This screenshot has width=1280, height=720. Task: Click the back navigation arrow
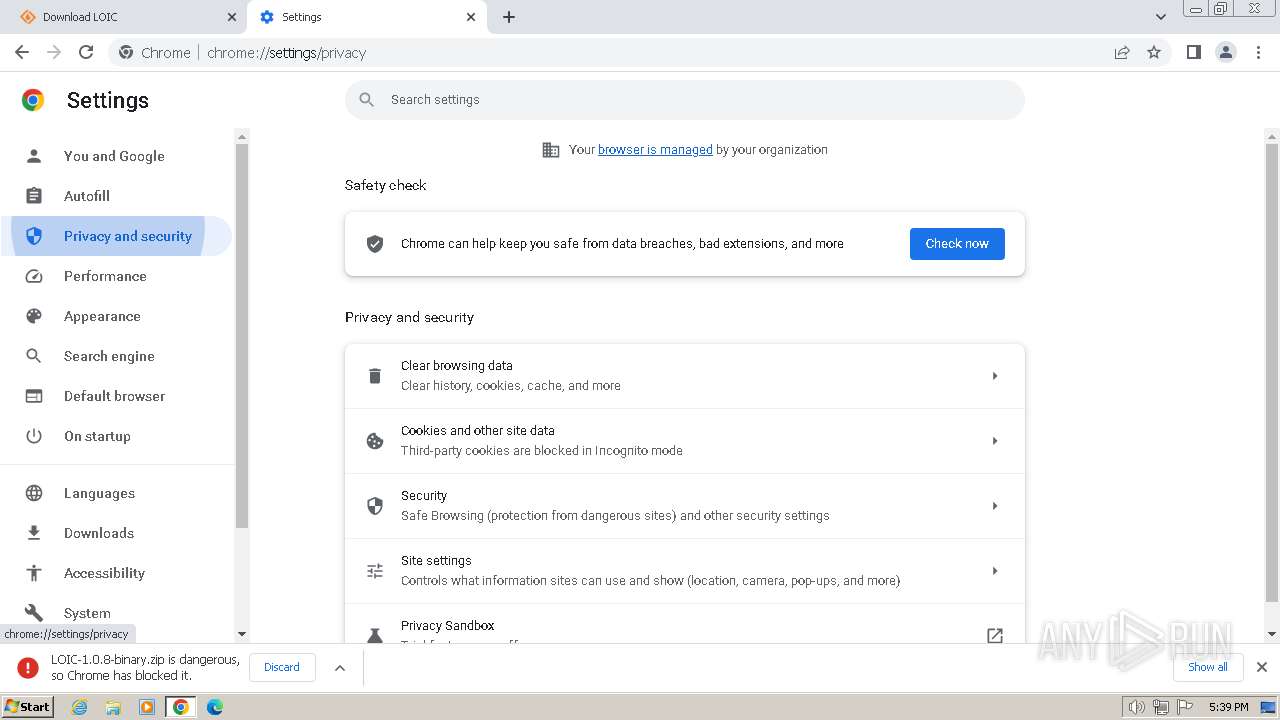22,52
